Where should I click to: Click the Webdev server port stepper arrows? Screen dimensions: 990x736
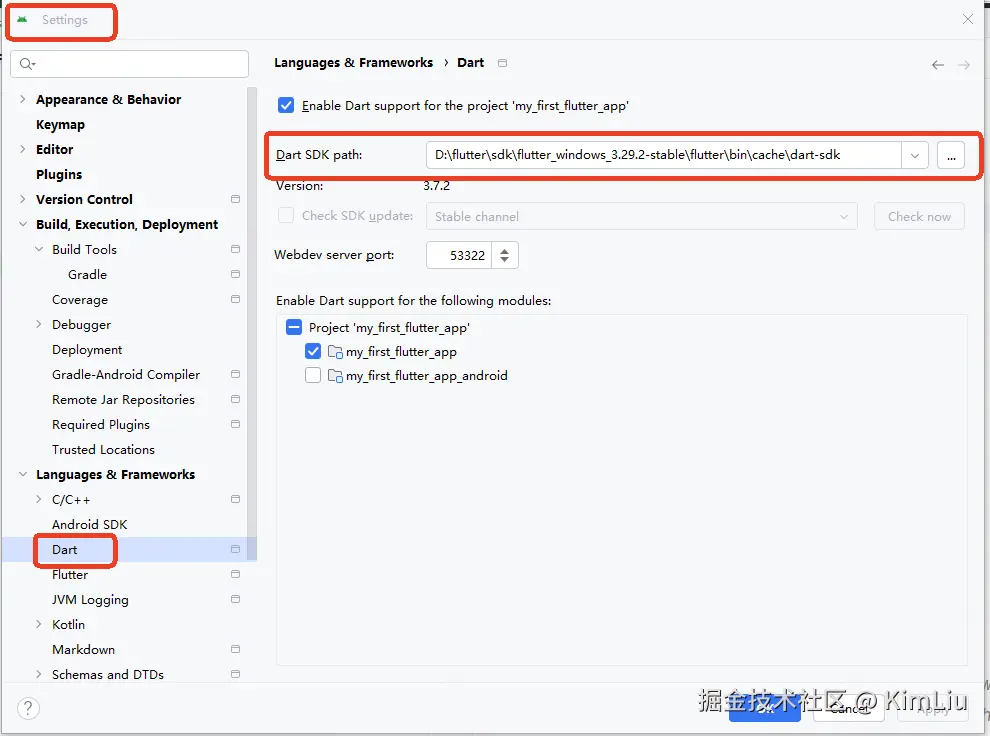(x=504, y=255)
